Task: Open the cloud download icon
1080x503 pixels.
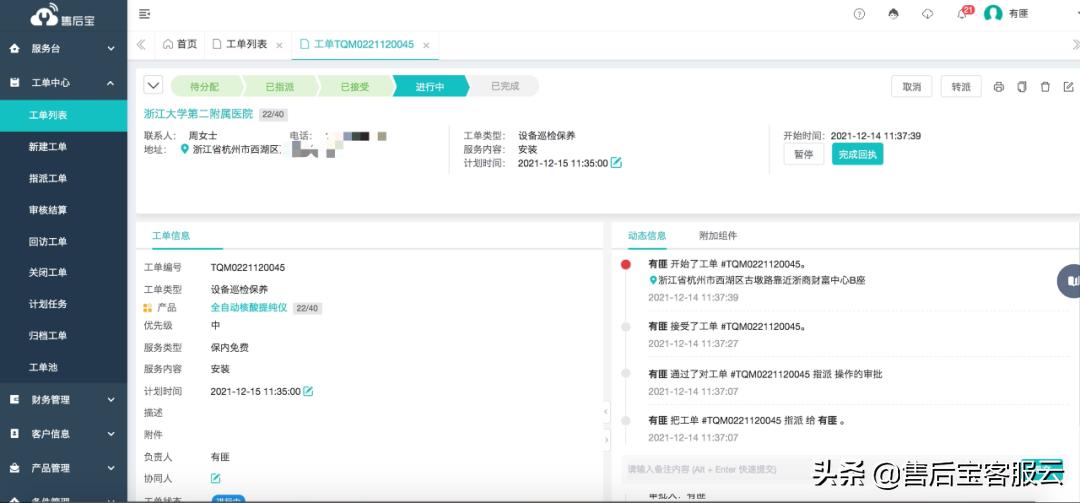Action: tap(927, 14)
